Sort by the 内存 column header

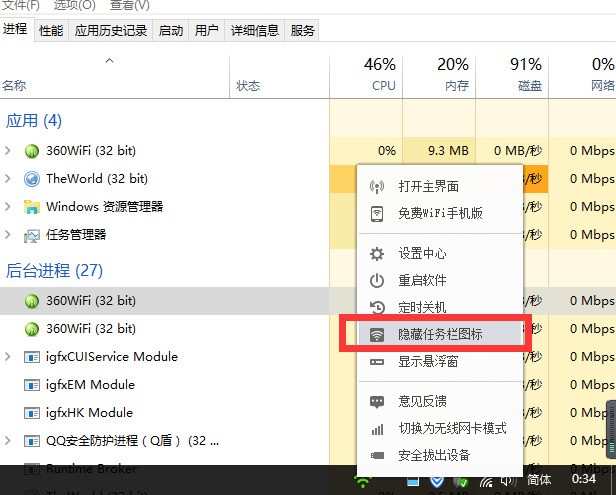(x=439, y=76)
